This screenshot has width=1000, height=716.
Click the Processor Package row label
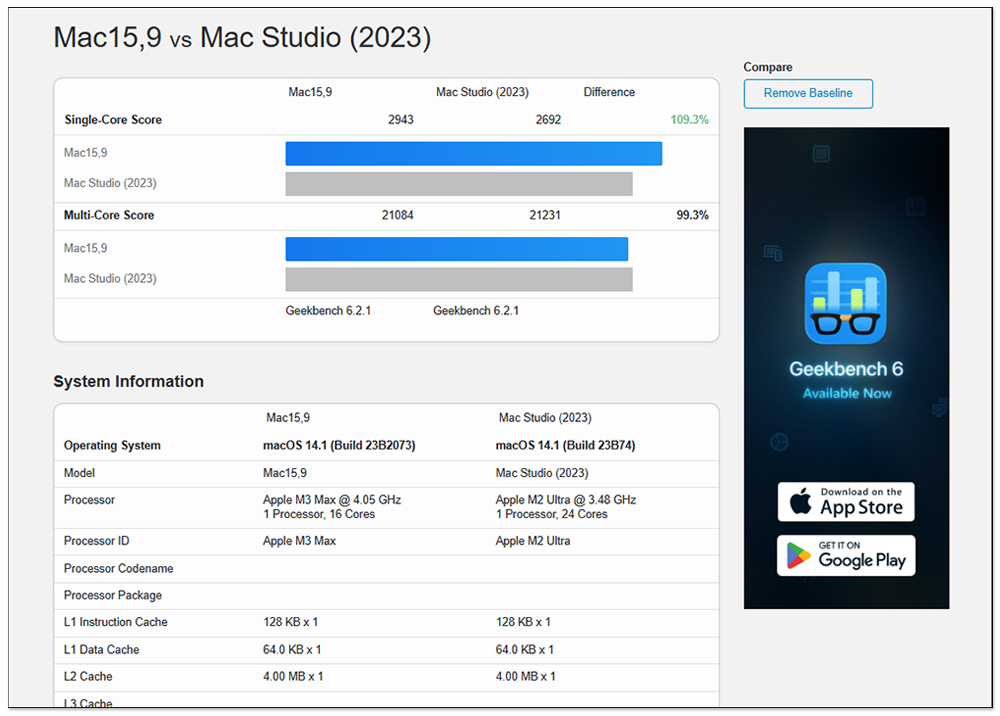tap(113, 595)
